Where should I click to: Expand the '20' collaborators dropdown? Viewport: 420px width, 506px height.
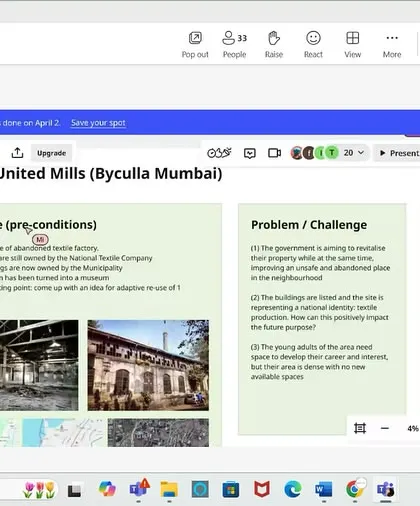[354, 153]
